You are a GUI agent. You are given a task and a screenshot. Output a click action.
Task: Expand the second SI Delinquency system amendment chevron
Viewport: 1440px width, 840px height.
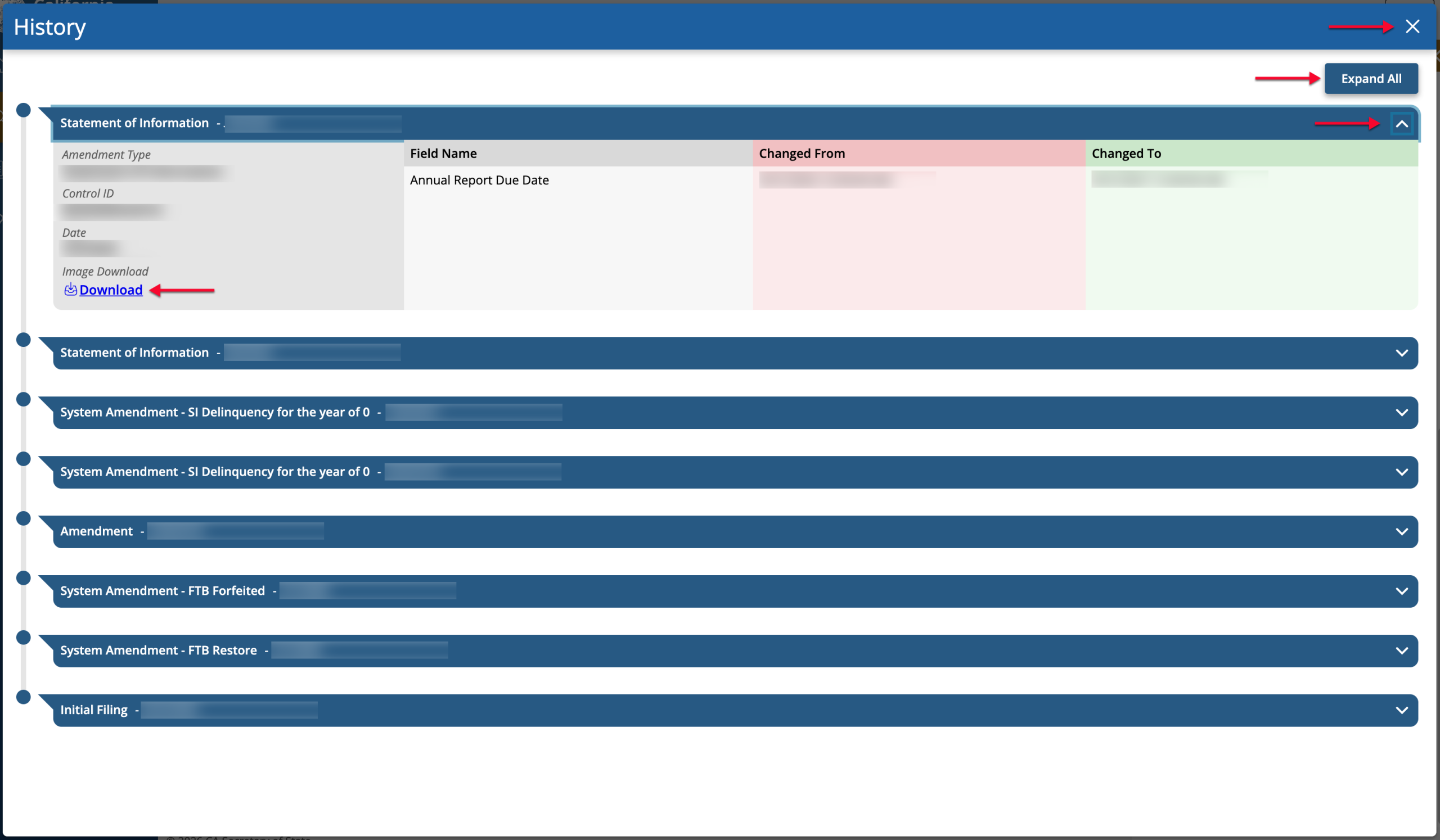1401,472
